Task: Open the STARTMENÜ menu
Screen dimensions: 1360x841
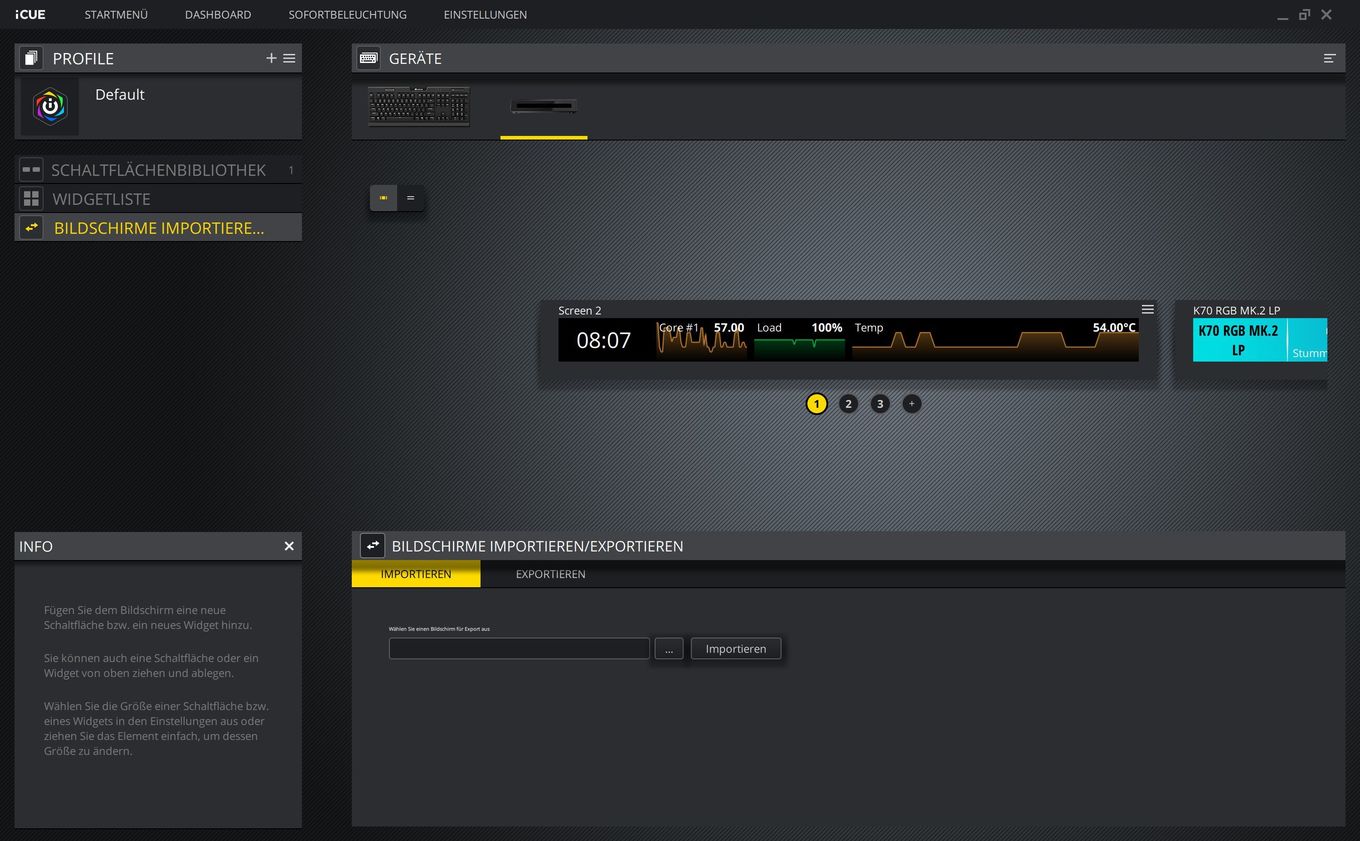Action: click(x=116, y=14)
